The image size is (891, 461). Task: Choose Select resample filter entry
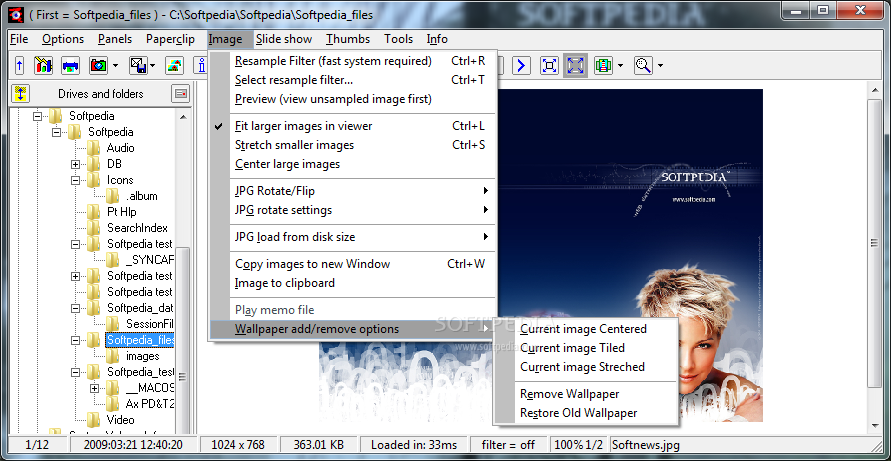coord(352,80)
